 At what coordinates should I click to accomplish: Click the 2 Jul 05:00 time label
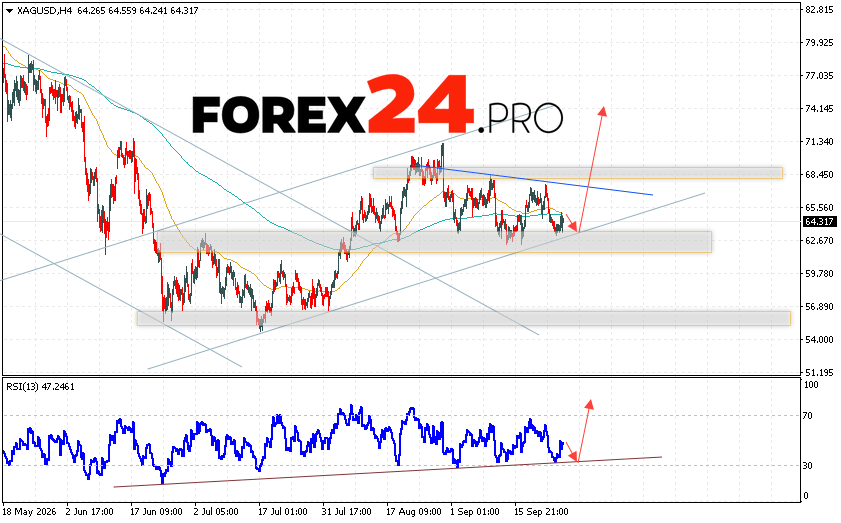pos(218,512)
